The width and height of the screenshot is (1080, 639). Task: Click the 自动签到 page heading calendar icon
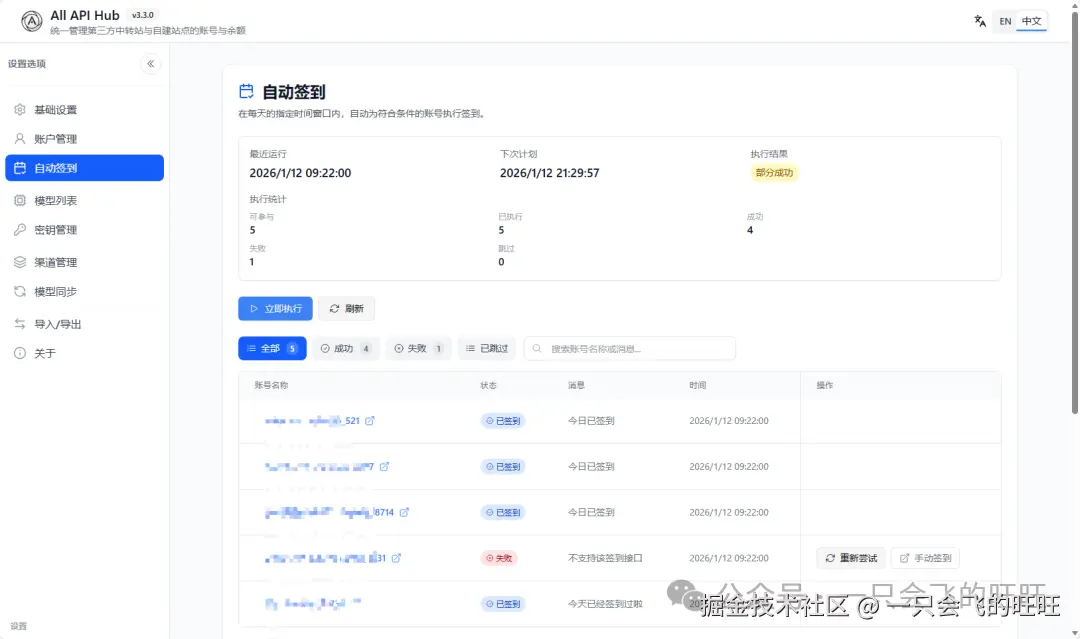coord(246,91)
